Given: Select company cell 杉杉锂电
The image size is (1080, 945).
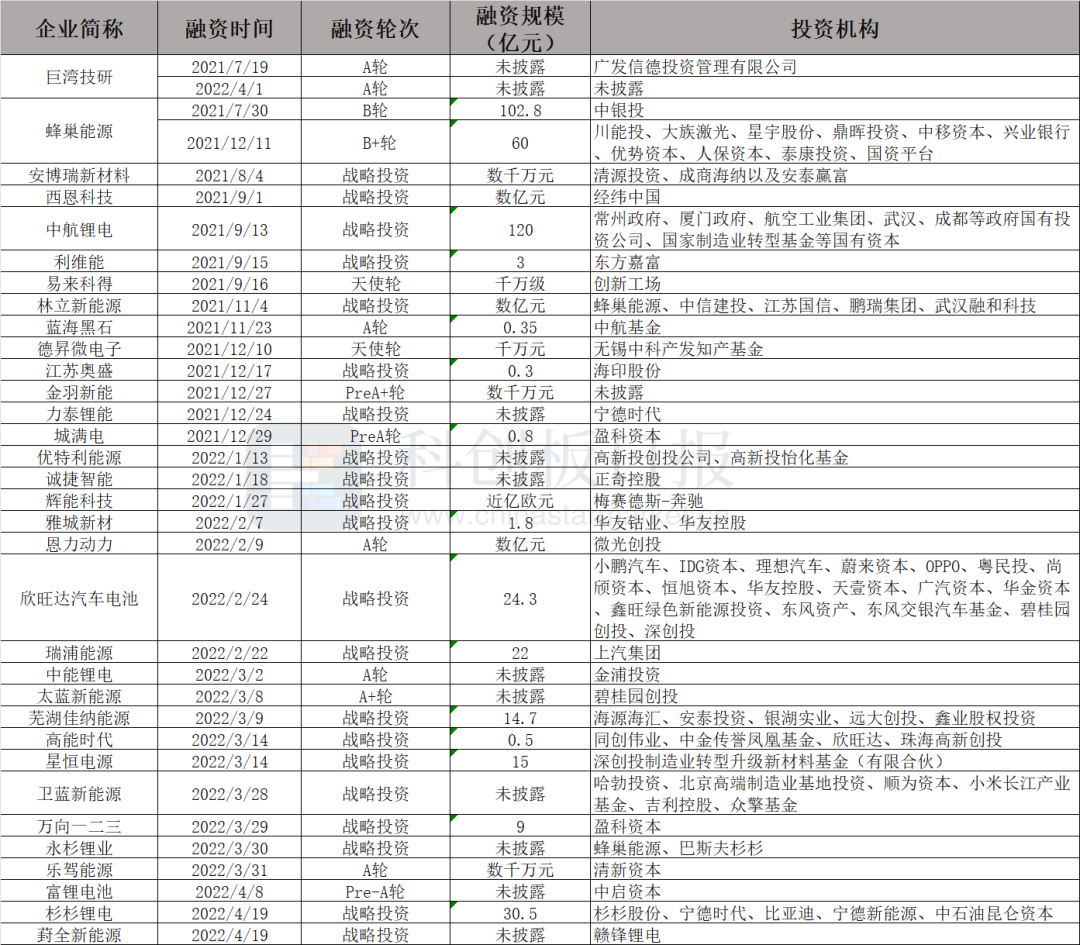Looking at the screenshot, I should (x=79, y=913).
